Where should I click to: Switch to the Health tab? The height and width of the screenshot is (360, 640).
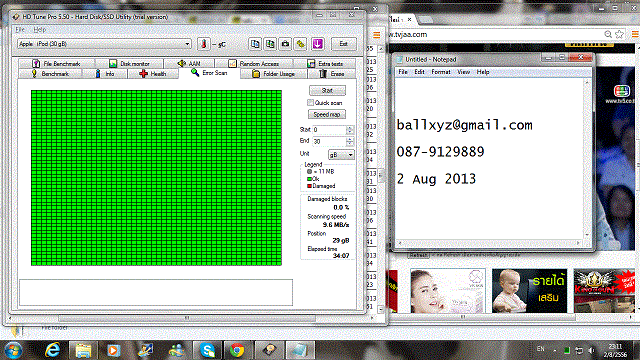point(153,74)
